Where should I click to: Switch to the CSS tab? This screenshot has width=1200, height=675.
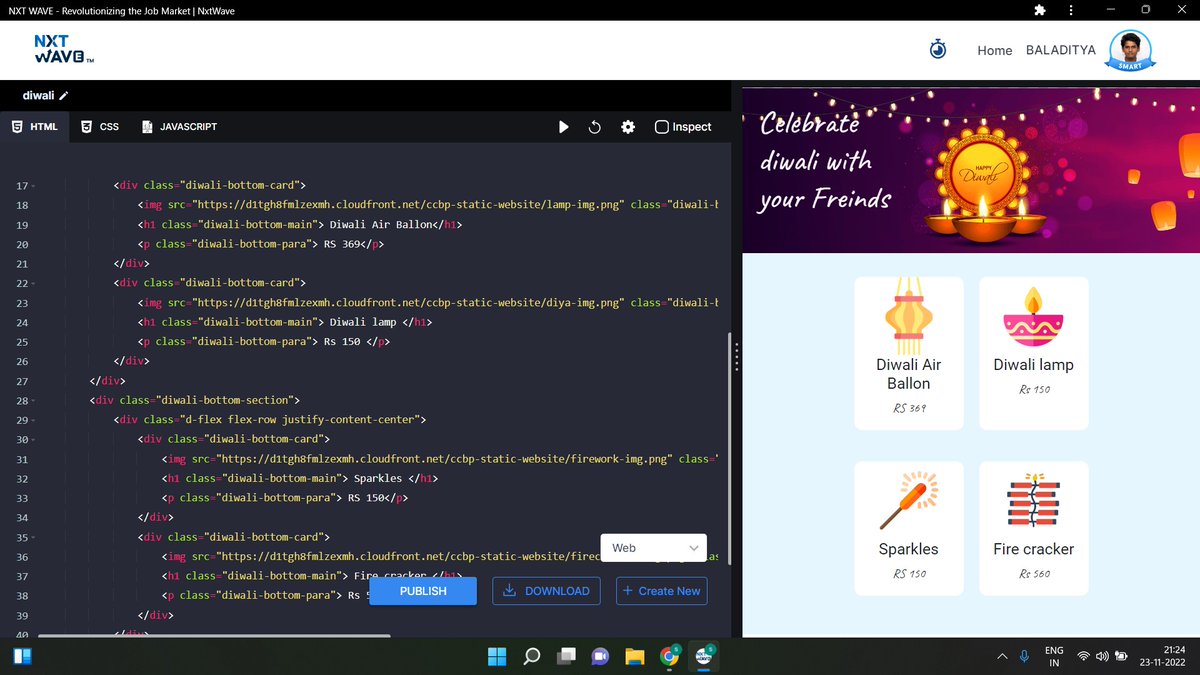[x=100, y=127]
